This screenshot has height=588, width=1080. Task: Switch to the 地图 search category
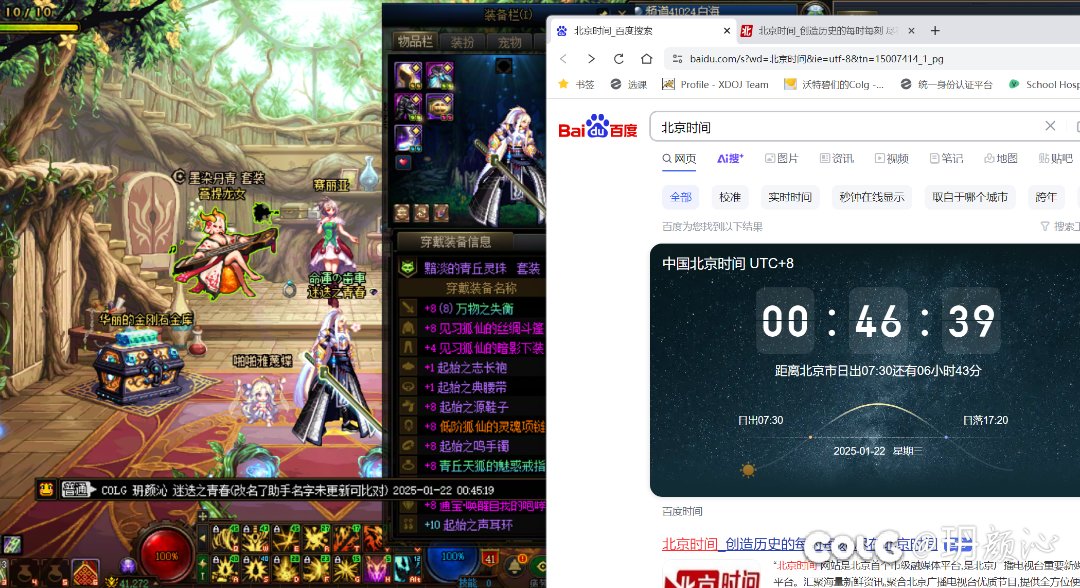tap(1001, 158)
